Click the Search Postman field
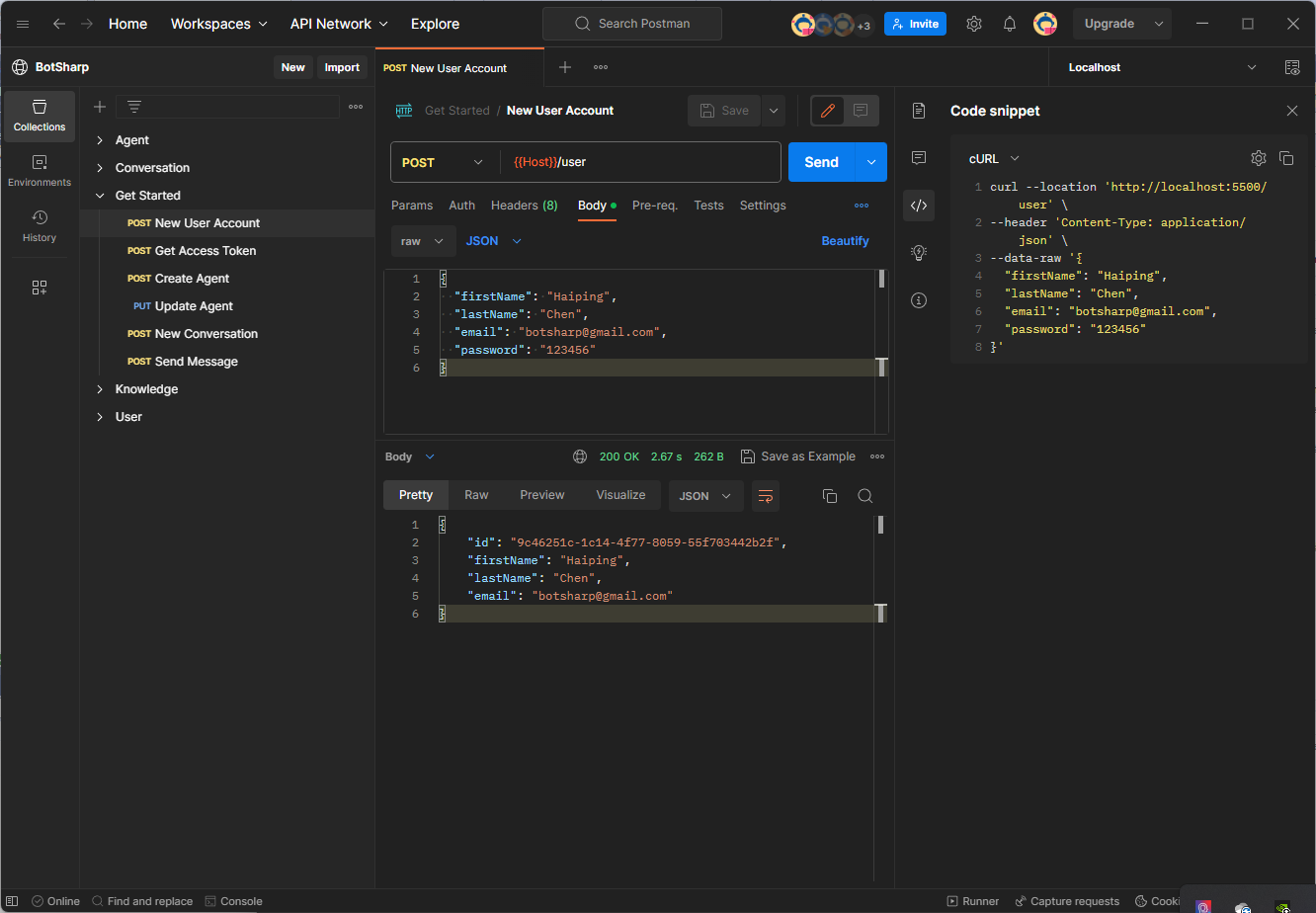The height and width of the screenshot is (913, 1316). point(632,24)
